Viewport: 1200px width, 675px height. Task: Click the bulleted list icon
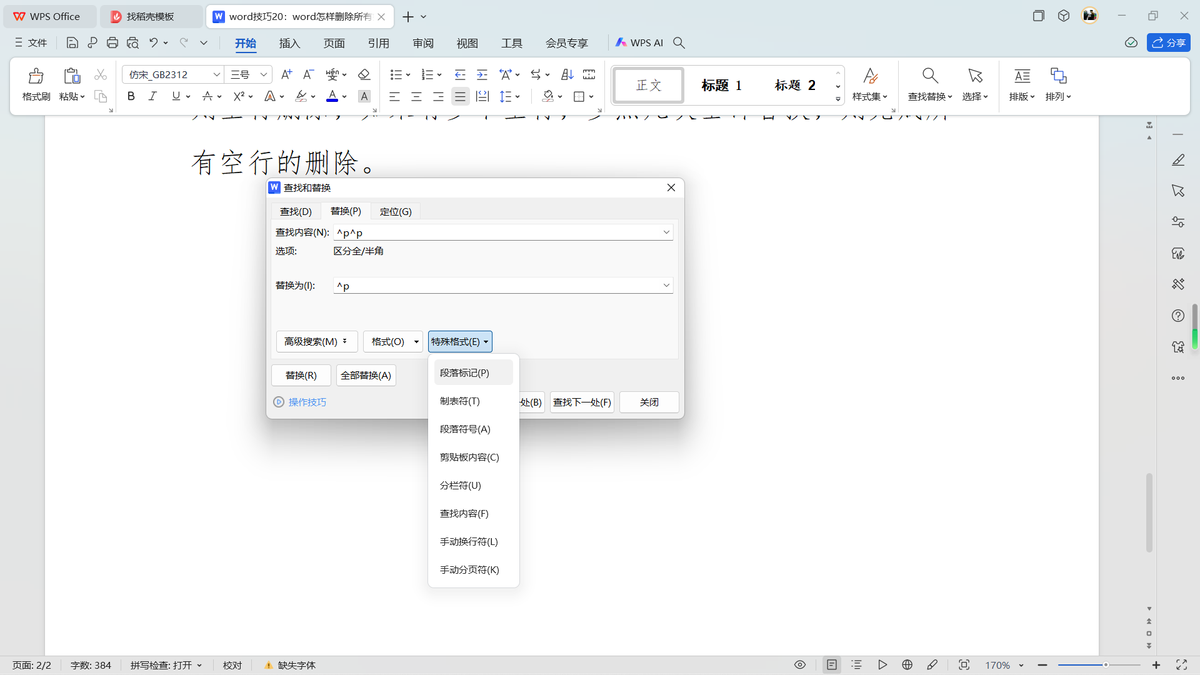pyautogui.click(x=395, y=75)
